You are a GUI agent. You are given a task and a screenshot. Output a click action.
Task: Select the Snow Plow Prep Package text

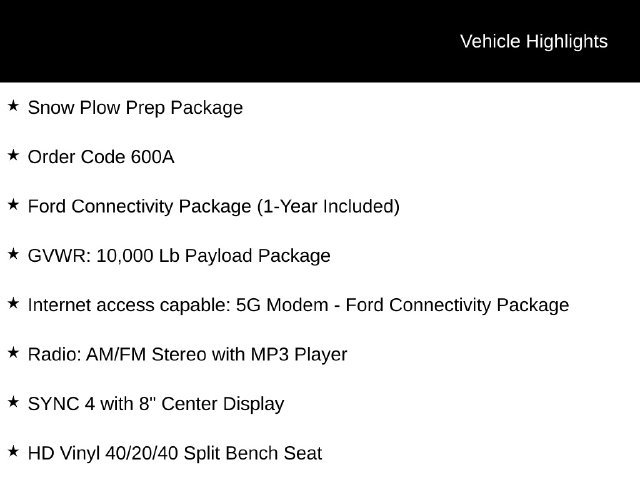(136, 108)
